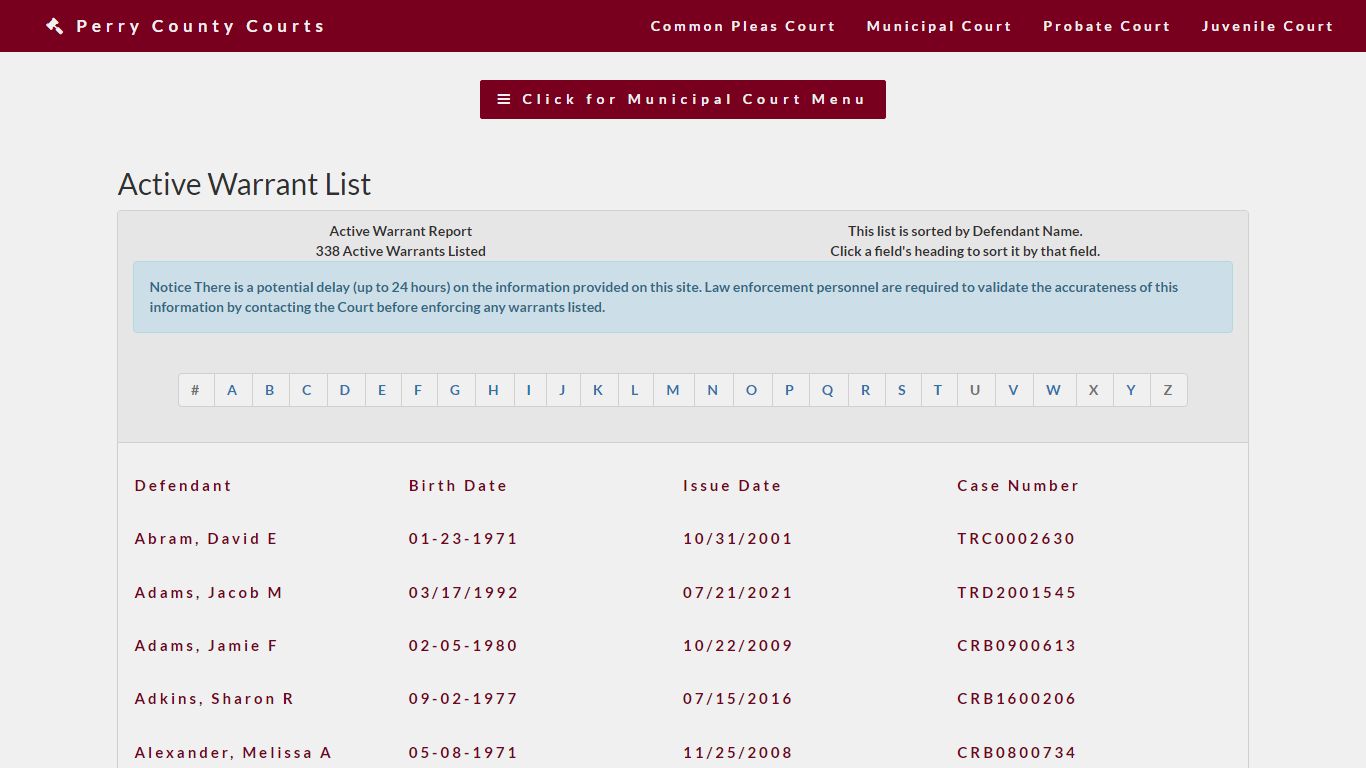Show defendants starting with R
Image resolution: width=1366 pixels, height=768 pixels.
[866, 390]
